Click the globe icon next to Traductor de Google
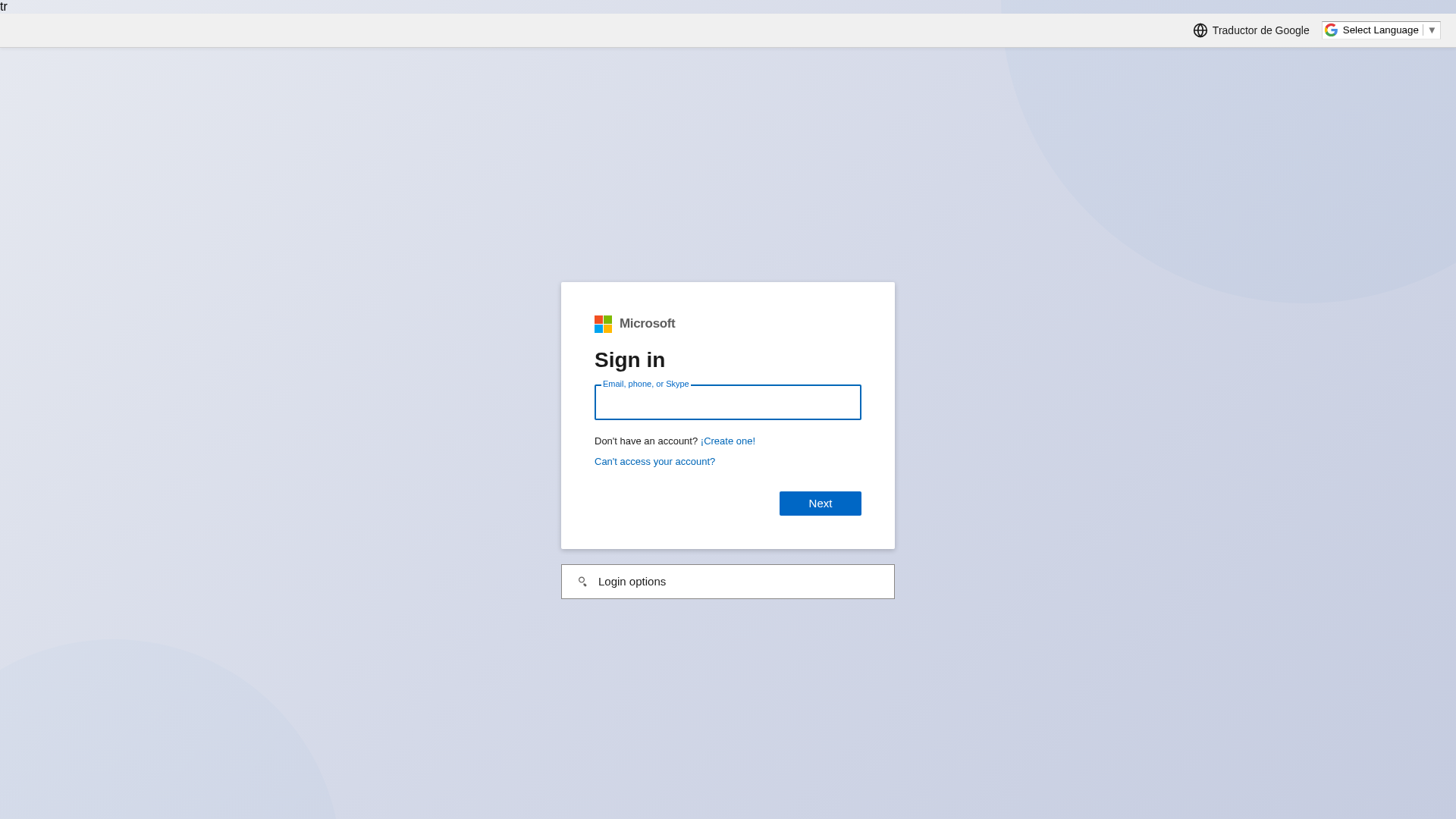This screenshot has height=819, width=1456. [1200, 30]
